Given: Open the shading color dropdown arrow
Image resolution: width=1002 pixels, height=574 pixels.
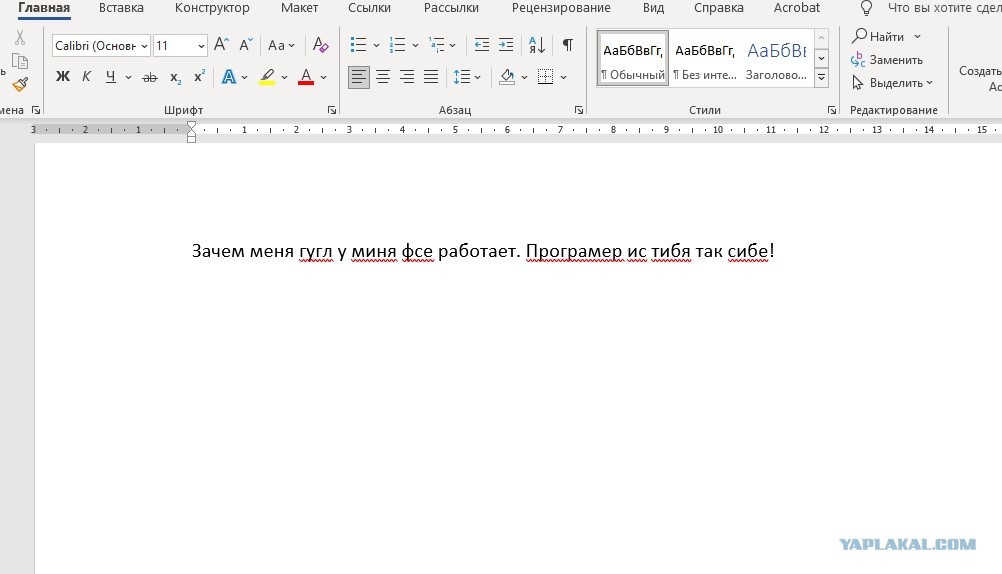Looking at the screenshot, I should pos(525,77).
